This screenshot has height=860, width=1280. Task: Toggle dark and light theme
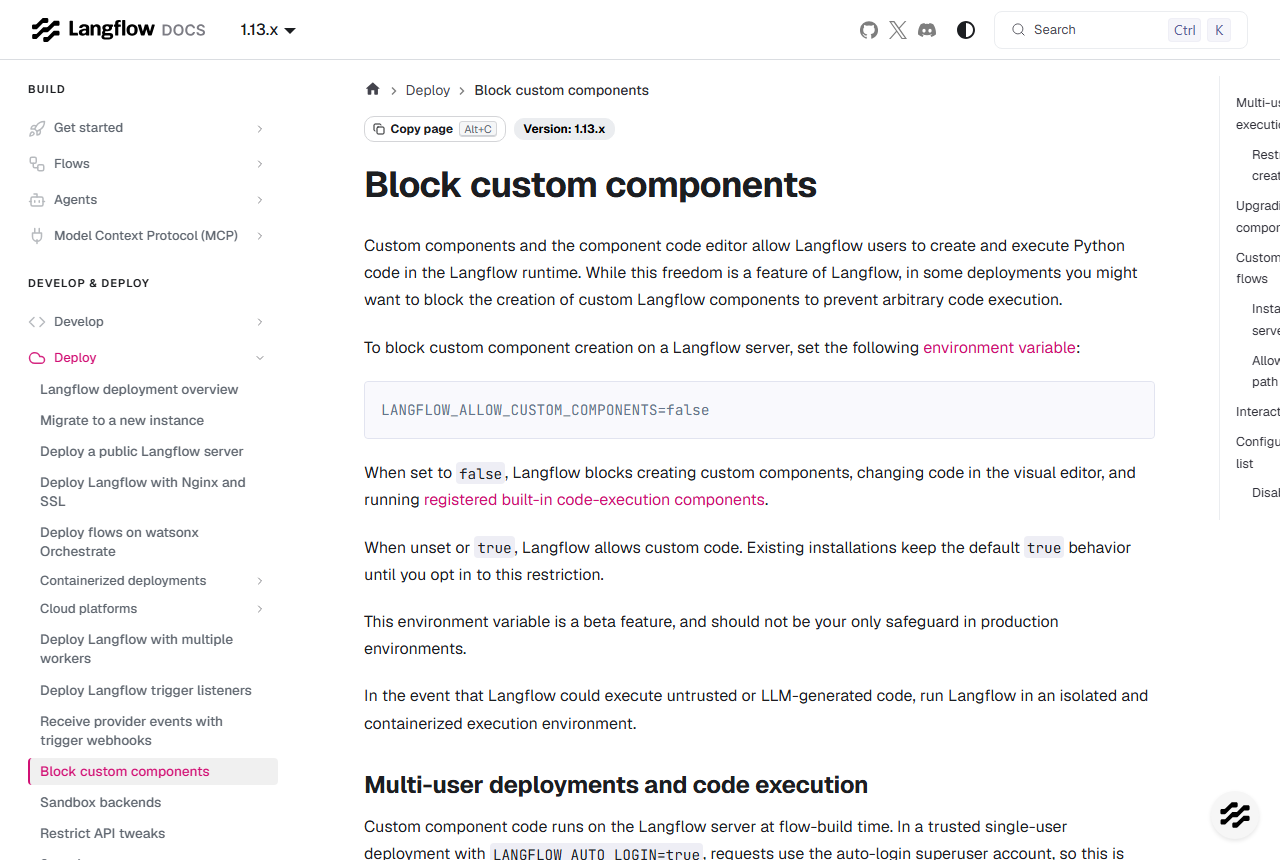coord(966,30)
